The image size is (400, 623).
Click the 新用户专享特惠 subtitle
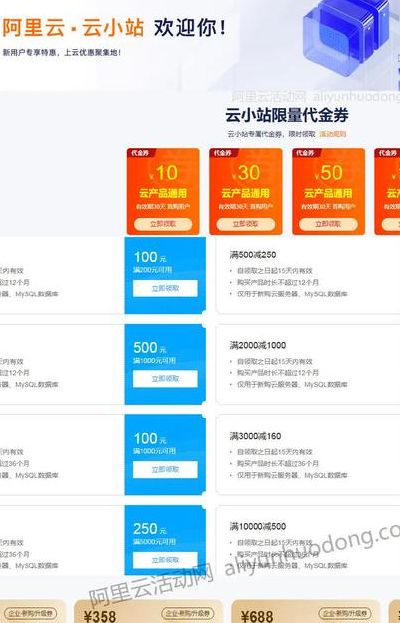tap(62, 52)
